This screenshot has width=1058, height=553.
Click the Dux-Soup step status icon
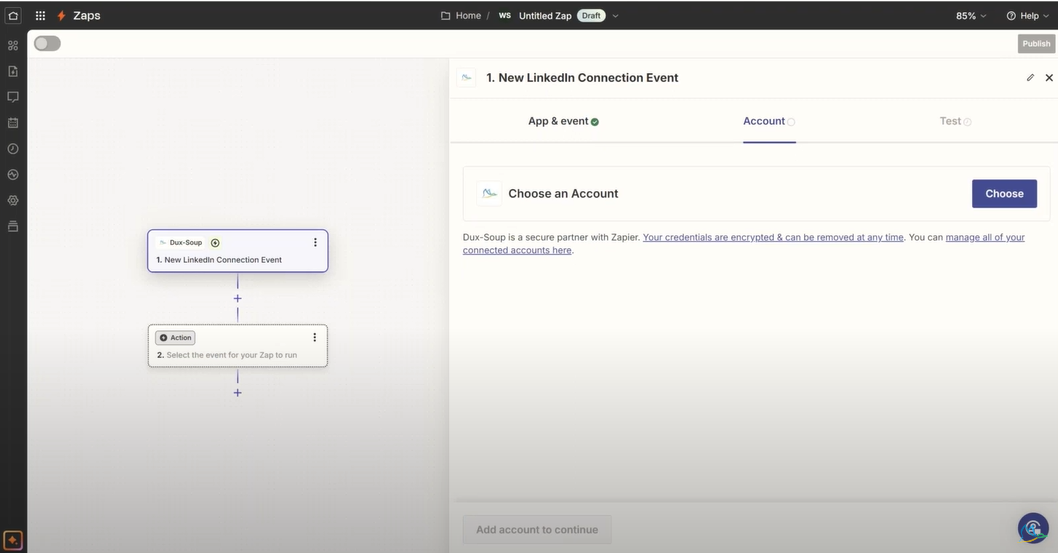coord(215,243)
